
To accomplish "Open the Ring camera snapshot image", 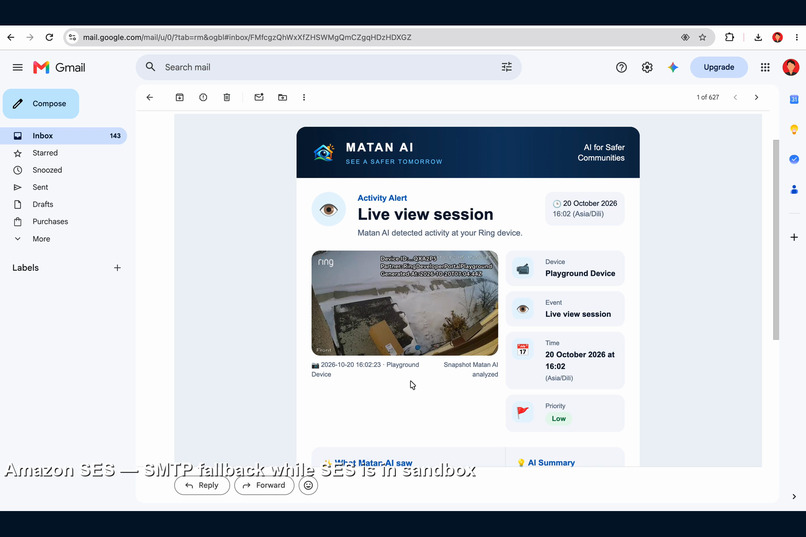I will tap(405, 303).
